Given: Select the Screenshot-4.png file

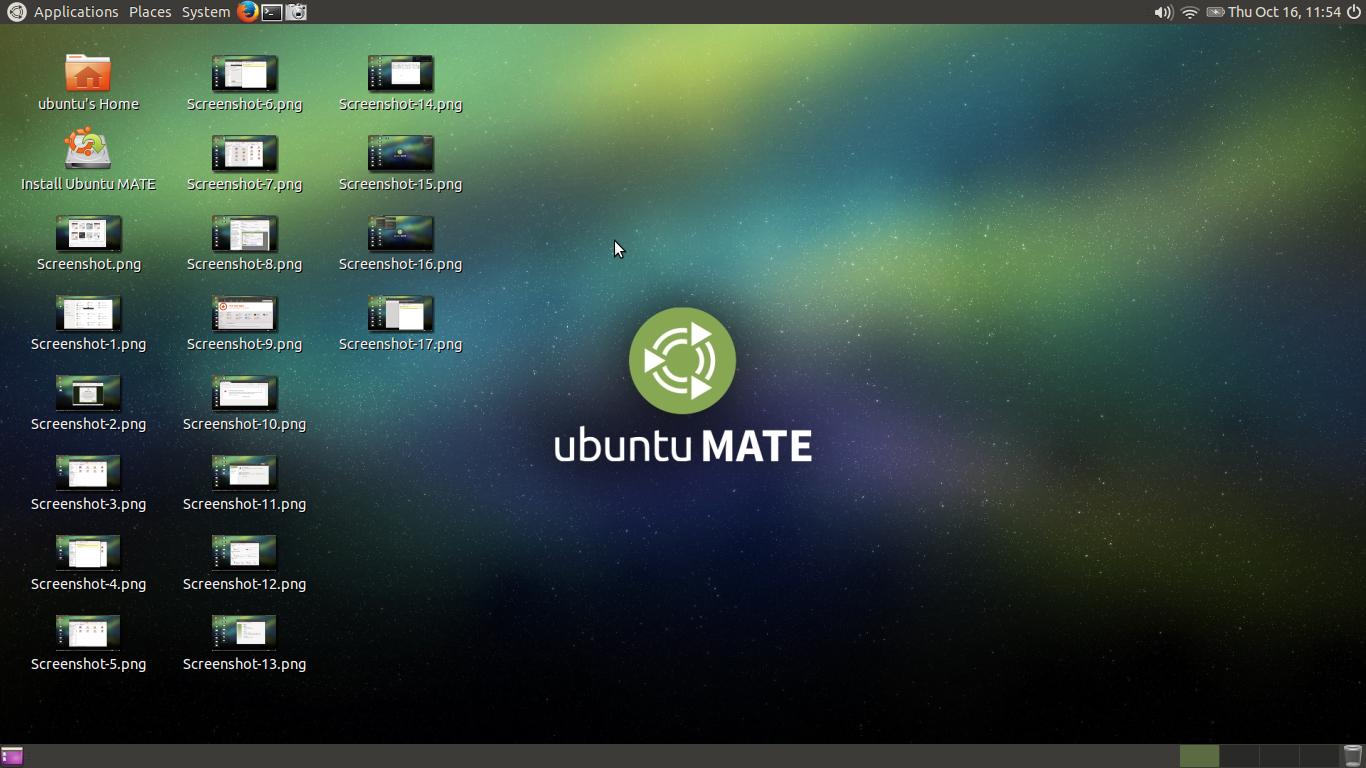Looking at the screenshot, I should pos(88,564).
